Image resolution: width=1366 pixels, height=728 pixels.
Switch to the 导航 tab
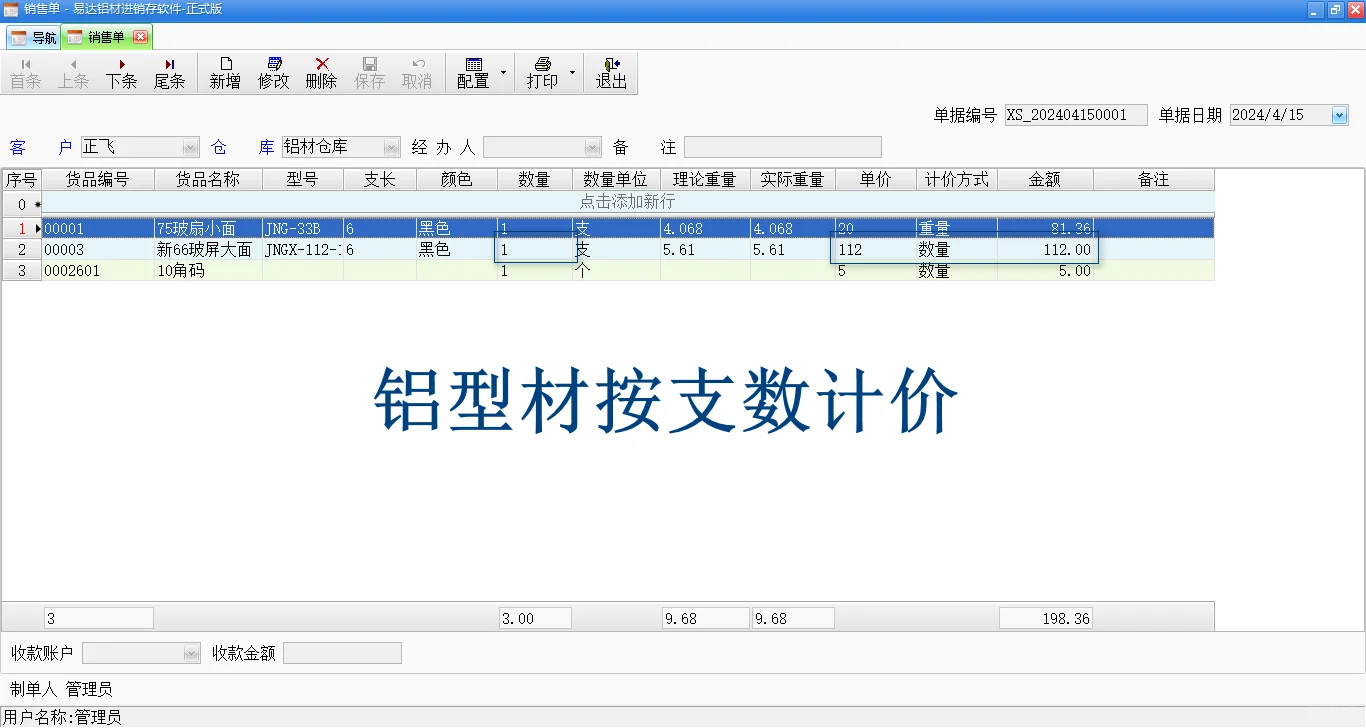click(35, 36)
